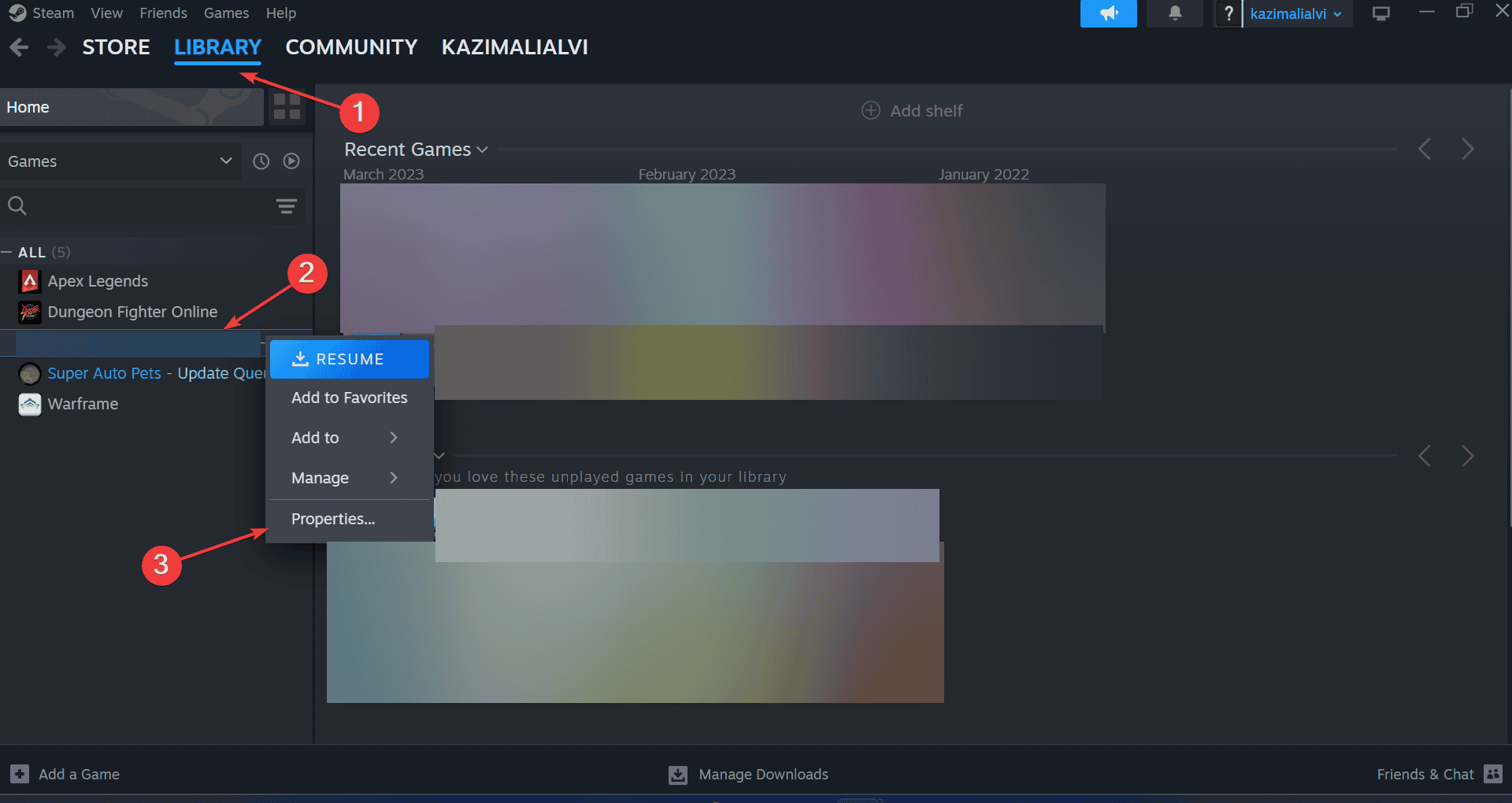Open the Steam menu

tap(53, 13)
